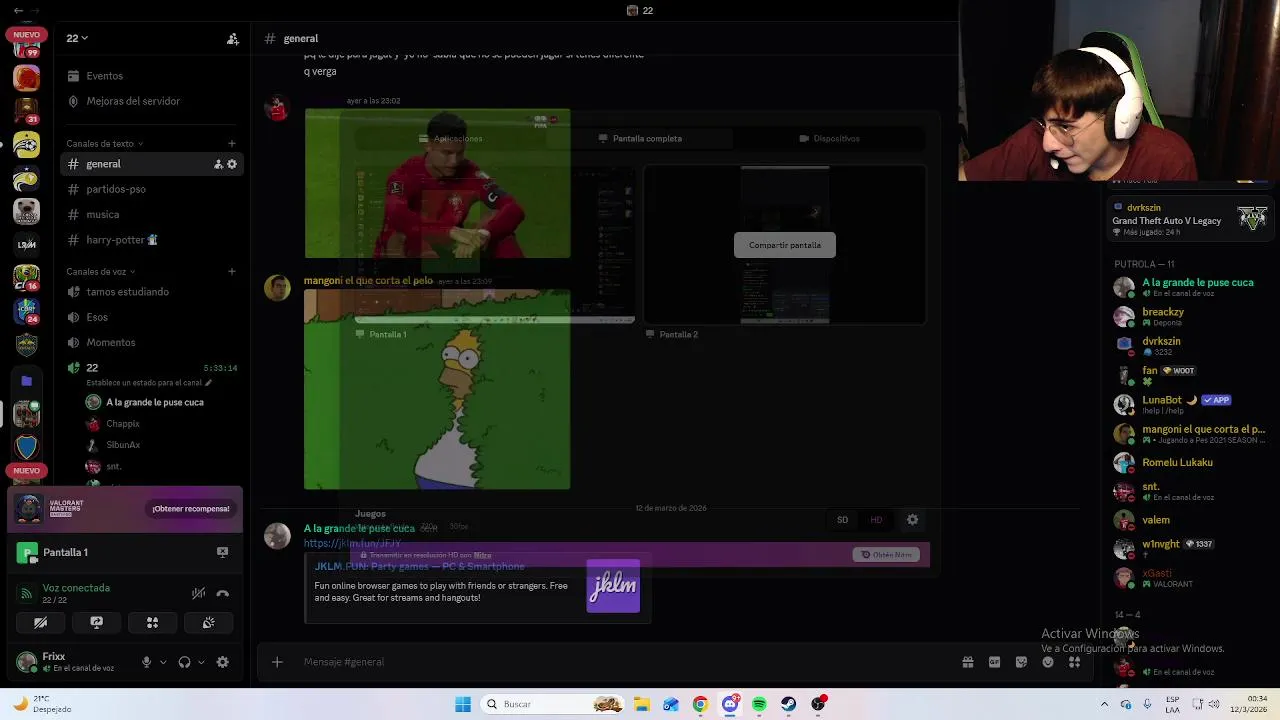
Task: Toggle microphone mute
Action: 146,662
